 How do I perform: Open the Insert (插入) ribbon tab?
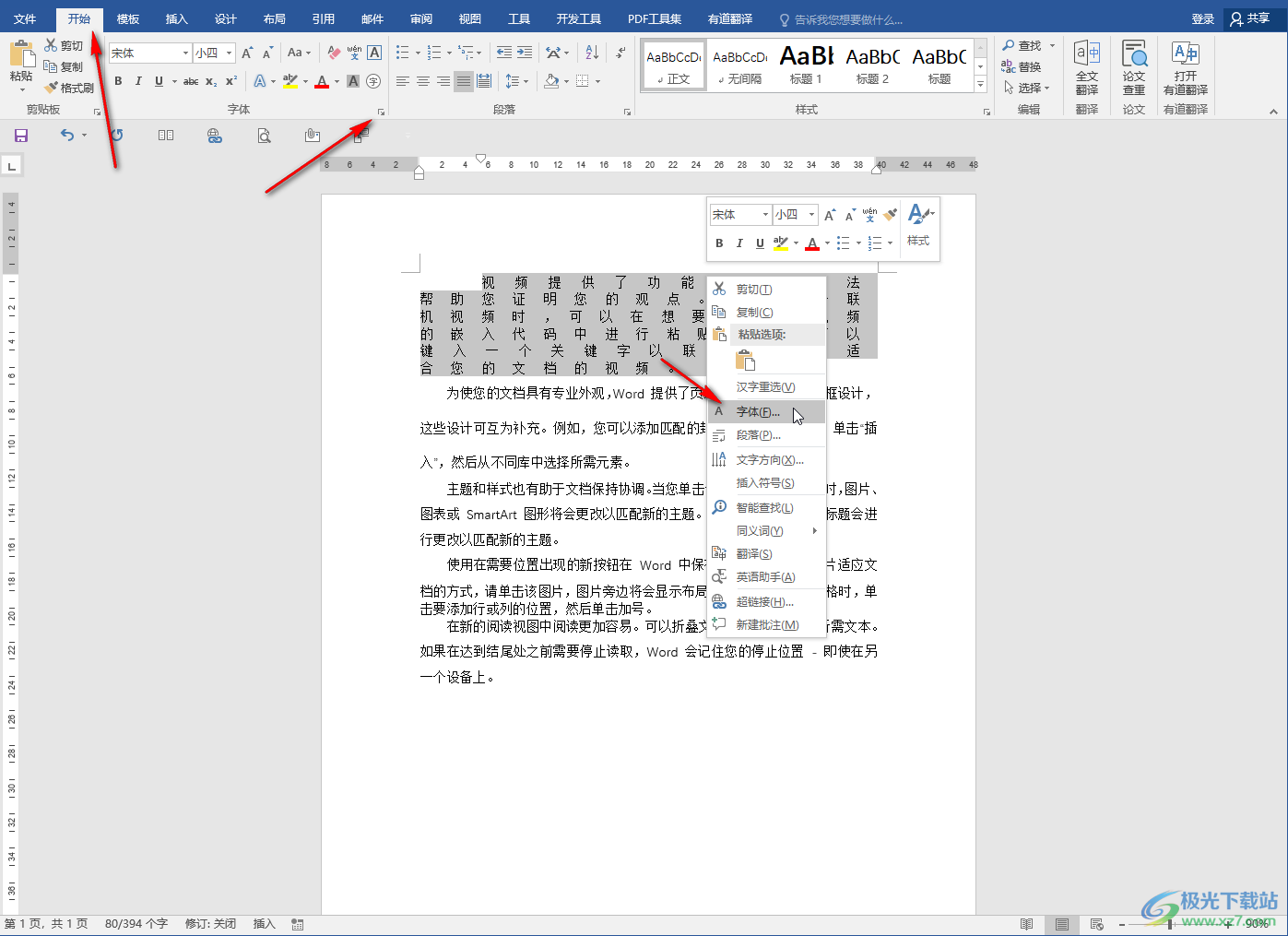pos(176,18)
